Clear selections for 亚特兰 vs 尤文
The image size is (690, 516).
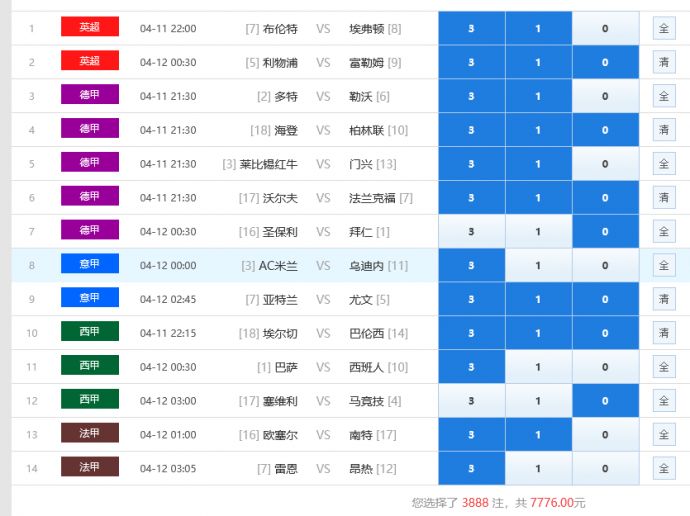[664, 299]
